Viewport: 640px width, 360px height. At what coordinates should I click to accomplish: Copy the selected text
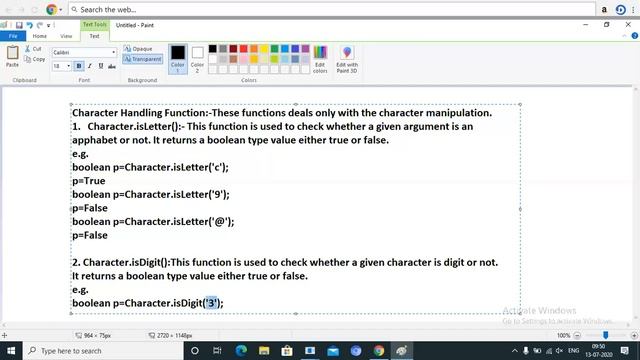35,59
